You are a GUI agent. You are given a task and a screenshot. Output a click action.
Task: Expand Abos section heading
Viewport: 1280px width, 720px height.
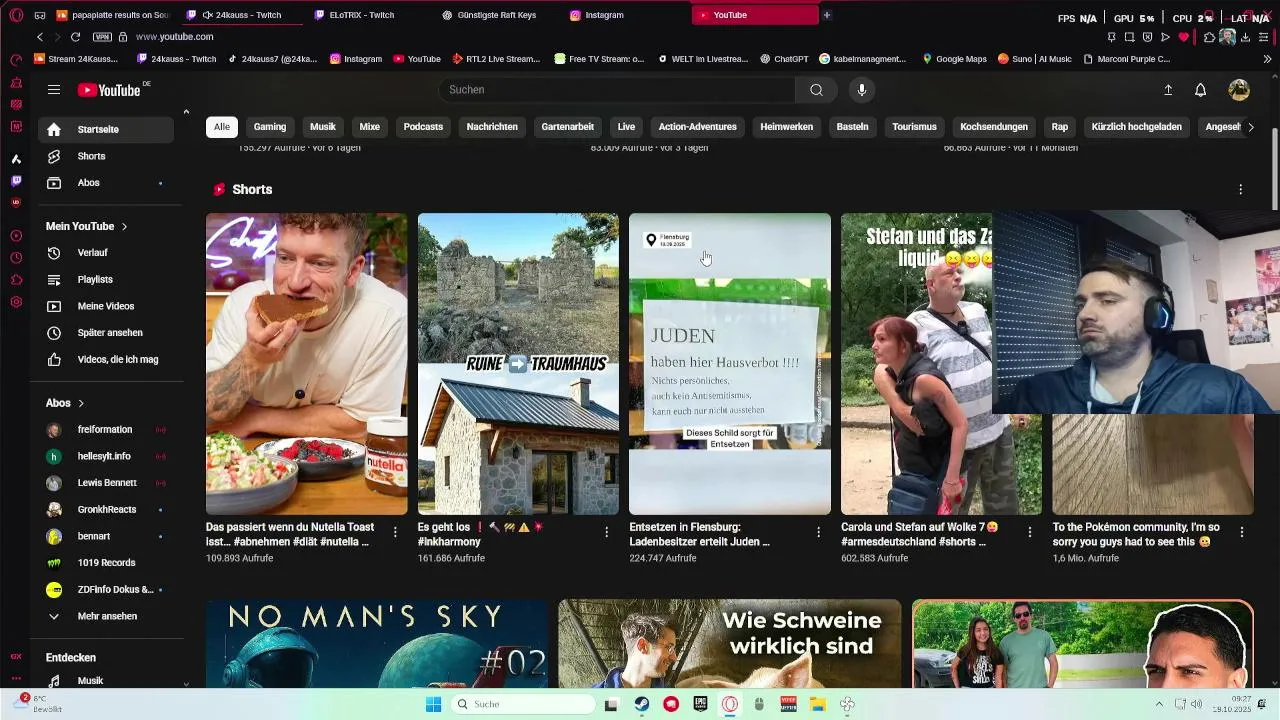(65, 403)
